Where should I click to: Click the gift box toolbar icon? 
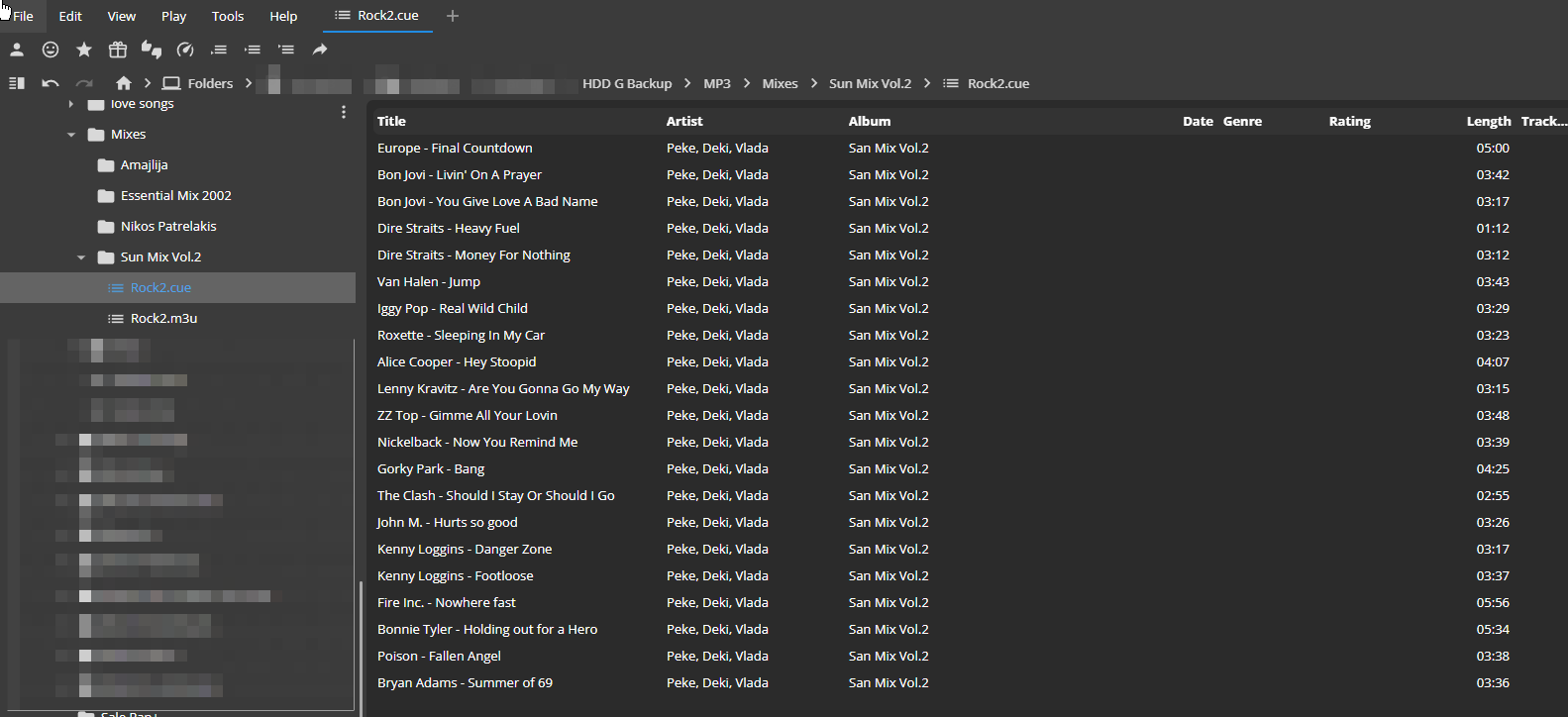[x=118, y=50]
